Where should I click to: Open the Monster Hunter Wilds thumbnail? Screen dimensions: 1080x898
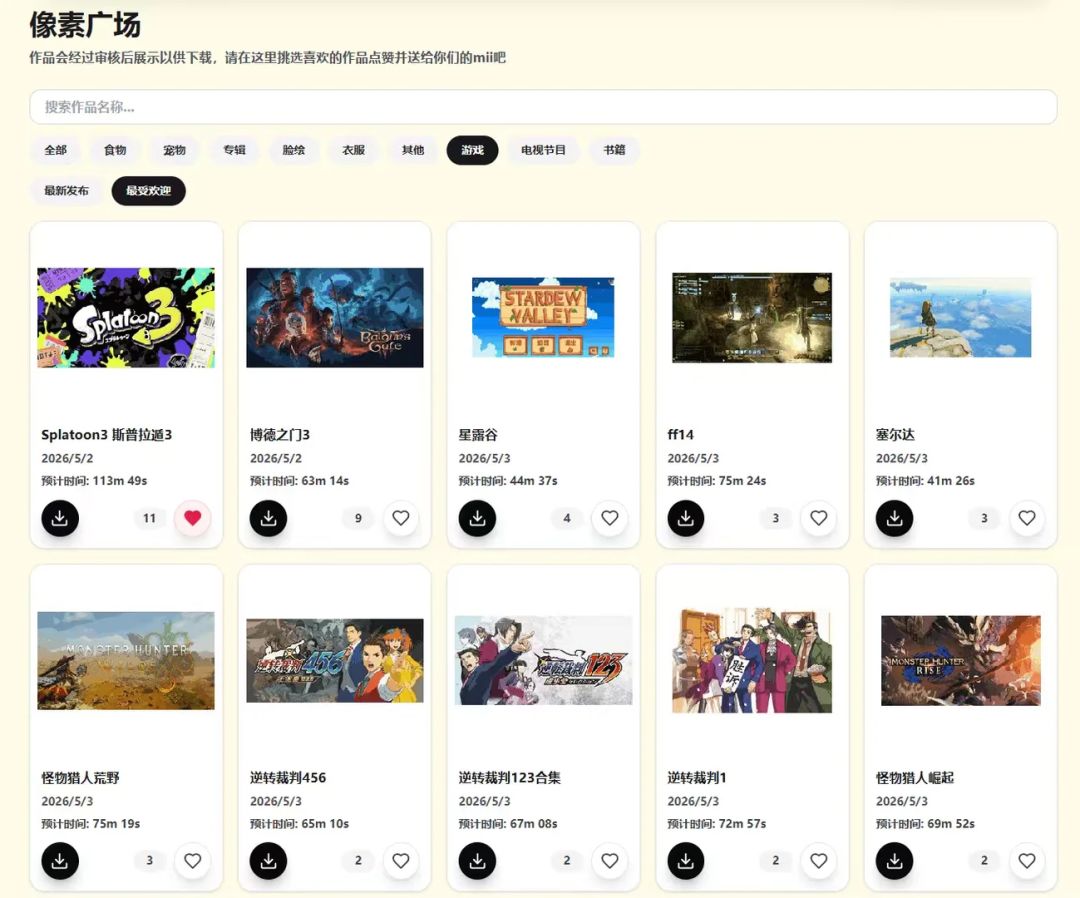126,660
